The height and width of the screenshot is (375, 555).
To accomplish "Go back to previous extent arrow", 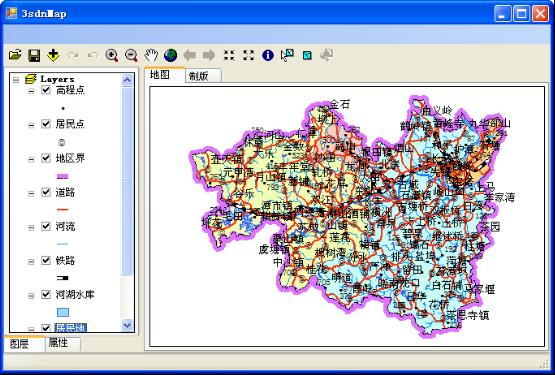I will coord(190,55).
